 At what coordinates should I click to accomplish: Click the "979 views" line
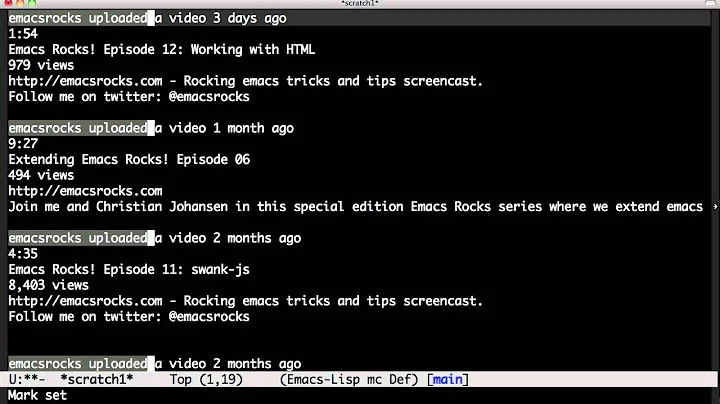pos(41,65)
